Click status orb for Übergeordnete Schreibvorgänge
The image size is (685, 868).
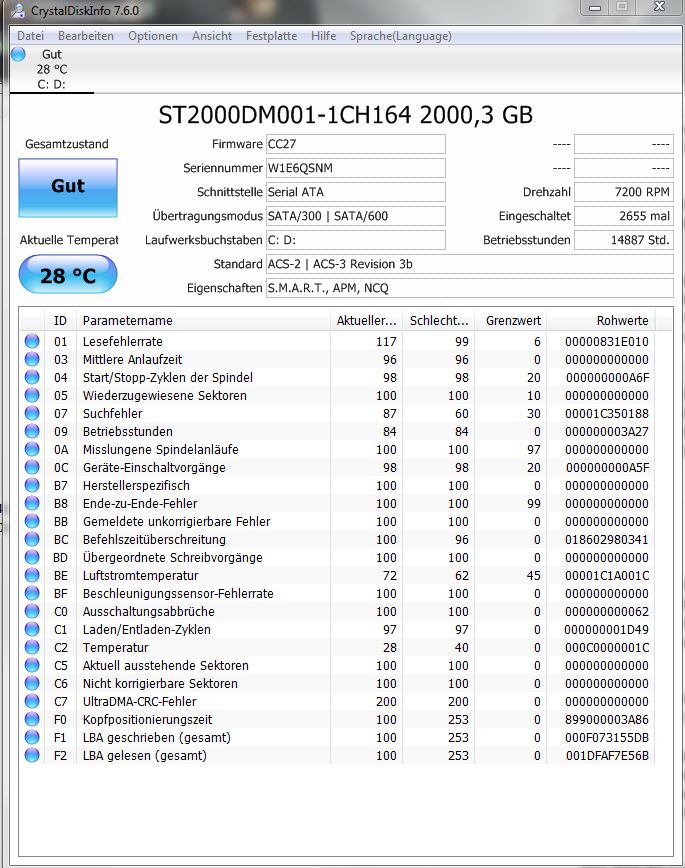coord(32,557)
